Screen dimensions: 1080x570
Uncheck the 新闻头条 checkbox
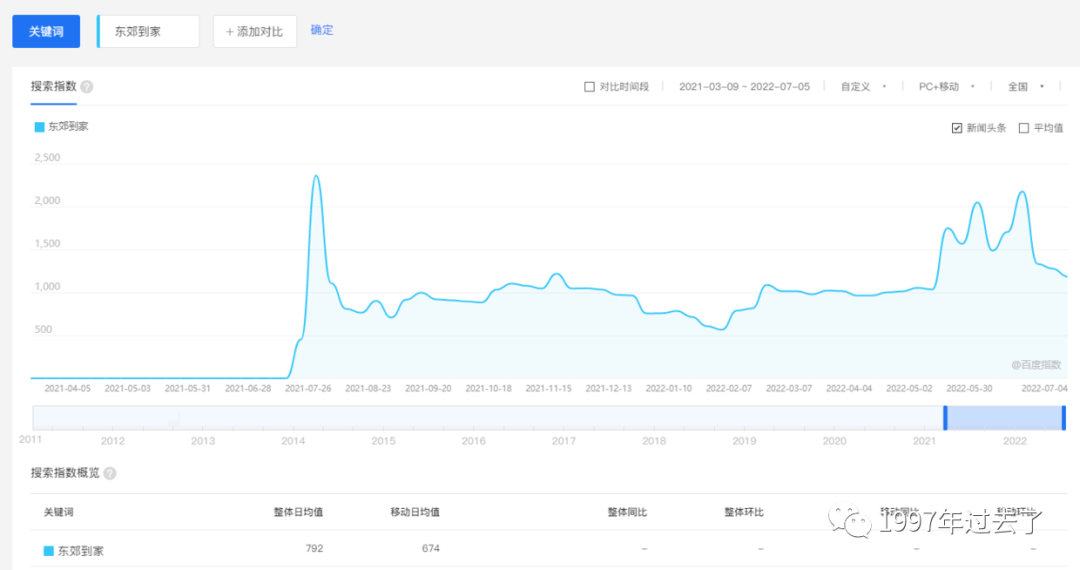957,128
